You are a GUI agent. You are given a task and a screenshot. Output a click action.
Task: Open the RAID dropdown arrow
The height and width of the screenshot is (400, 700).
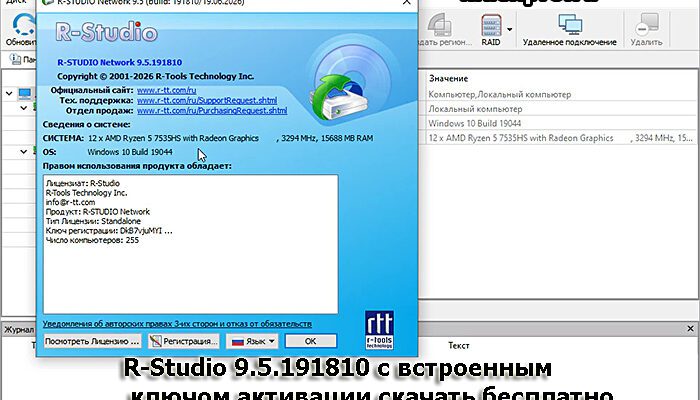509,30
